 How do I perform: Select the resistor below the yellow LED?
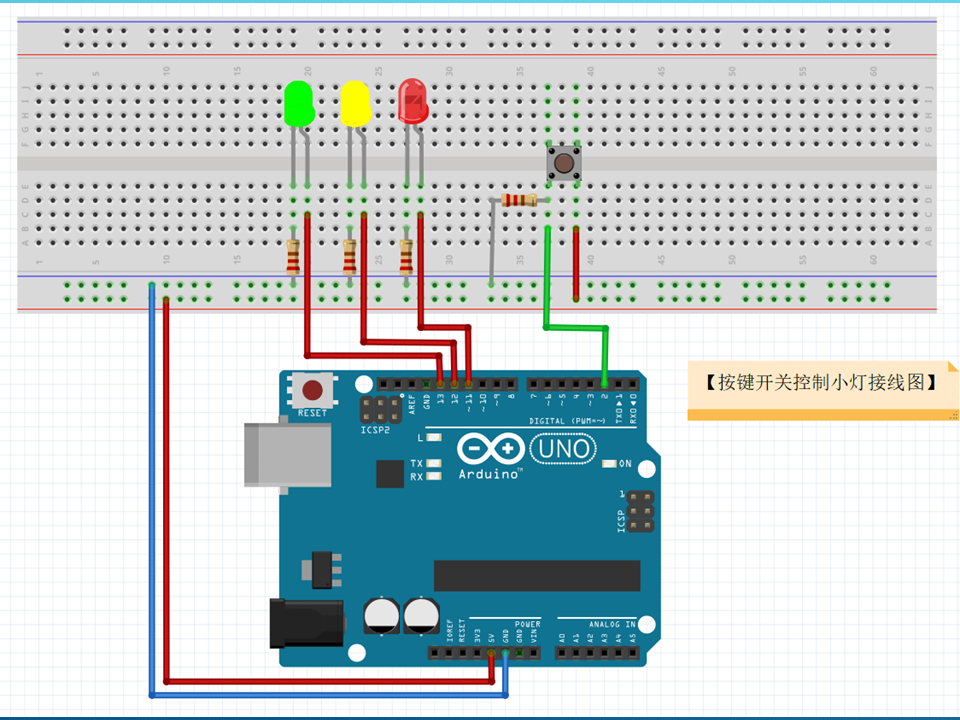pos(350,257)
